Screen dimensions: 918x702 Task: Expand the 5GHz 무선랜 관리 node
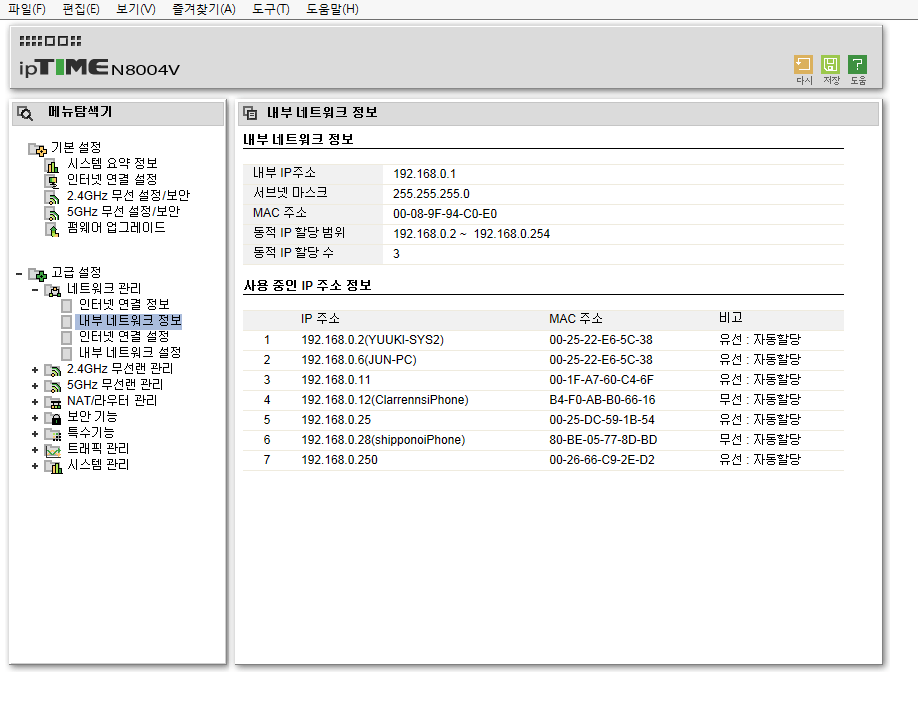click(35, 386)
